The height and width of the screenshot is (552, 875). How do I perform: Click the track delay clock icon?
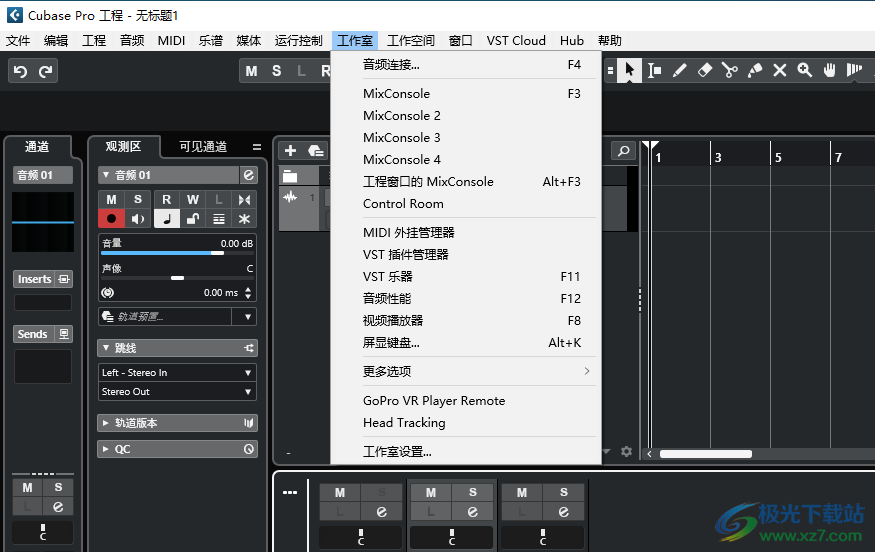pyautogui.click(x=108, y=292)
